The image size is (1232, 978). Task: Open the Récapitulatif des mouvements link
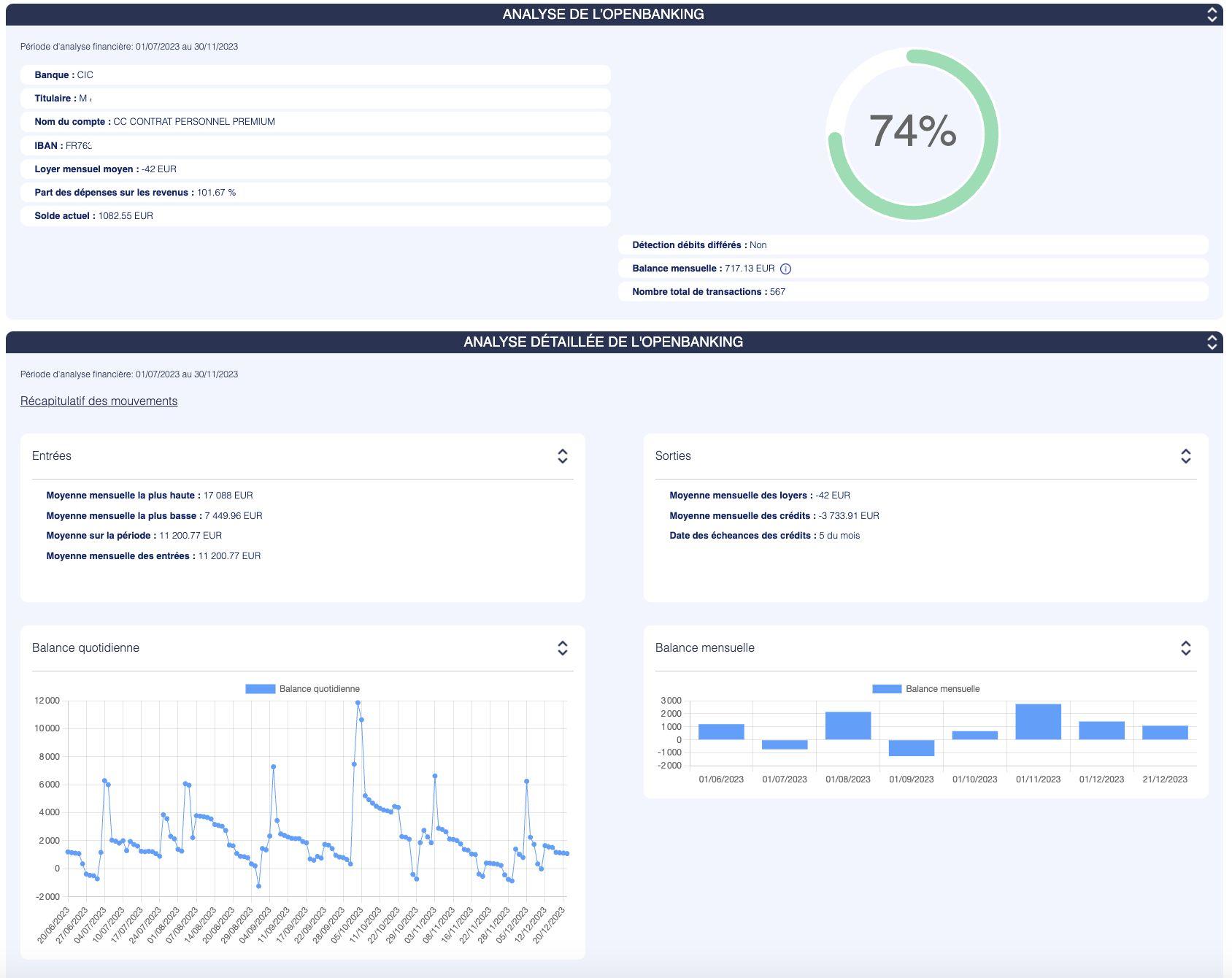pos(99,401)
